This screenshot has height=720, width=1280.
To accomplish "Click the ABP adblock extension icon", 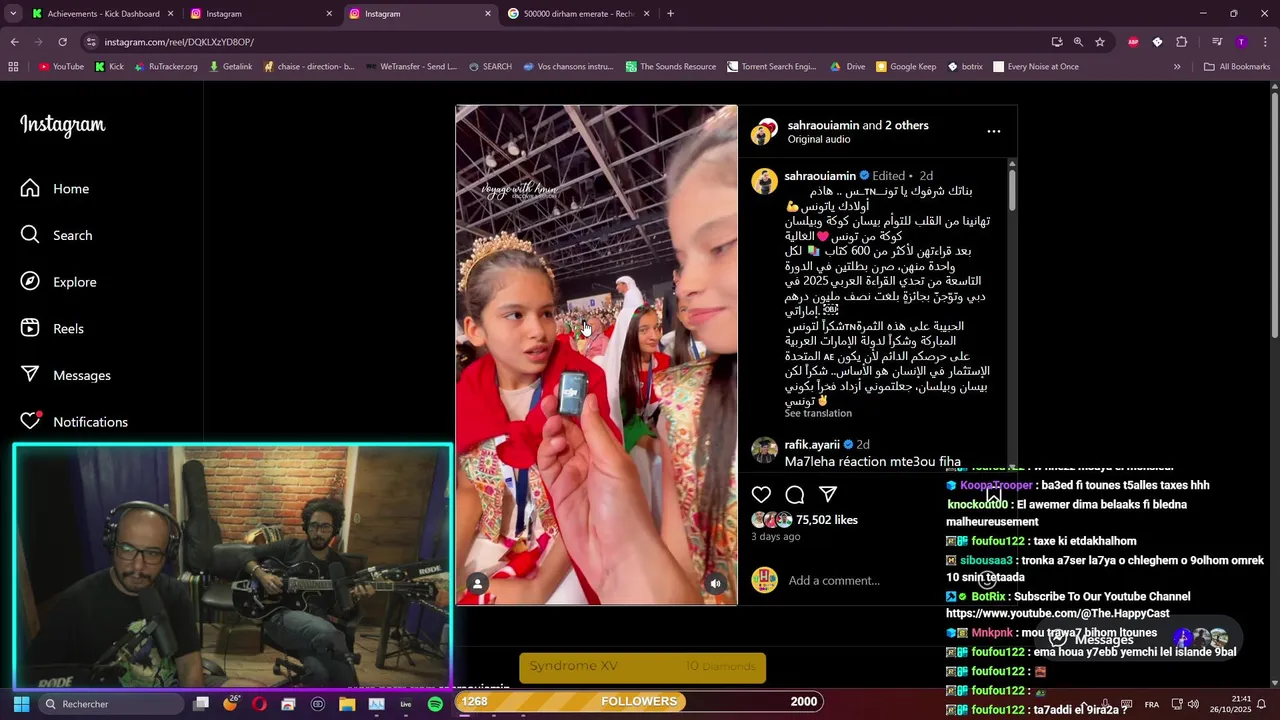I will (1133, 42).
